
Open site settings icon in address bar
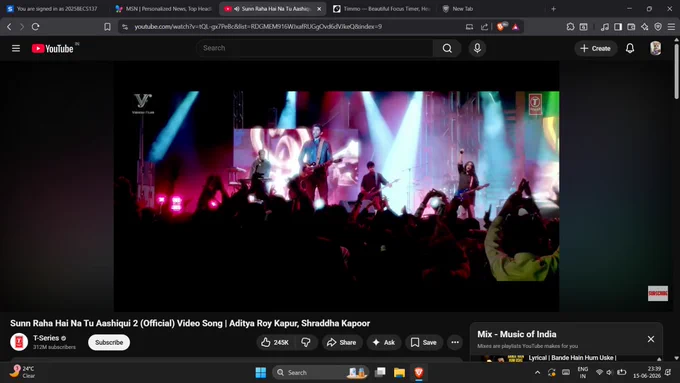tap(125, 27)
